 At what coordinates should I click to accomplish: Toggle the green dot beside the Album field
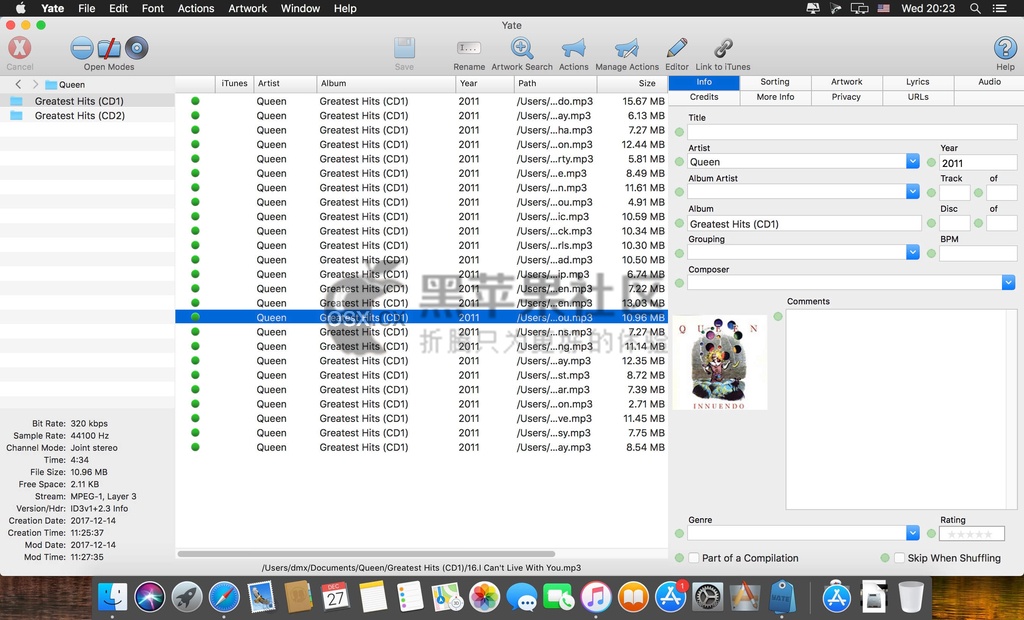[x=679, y=223]
